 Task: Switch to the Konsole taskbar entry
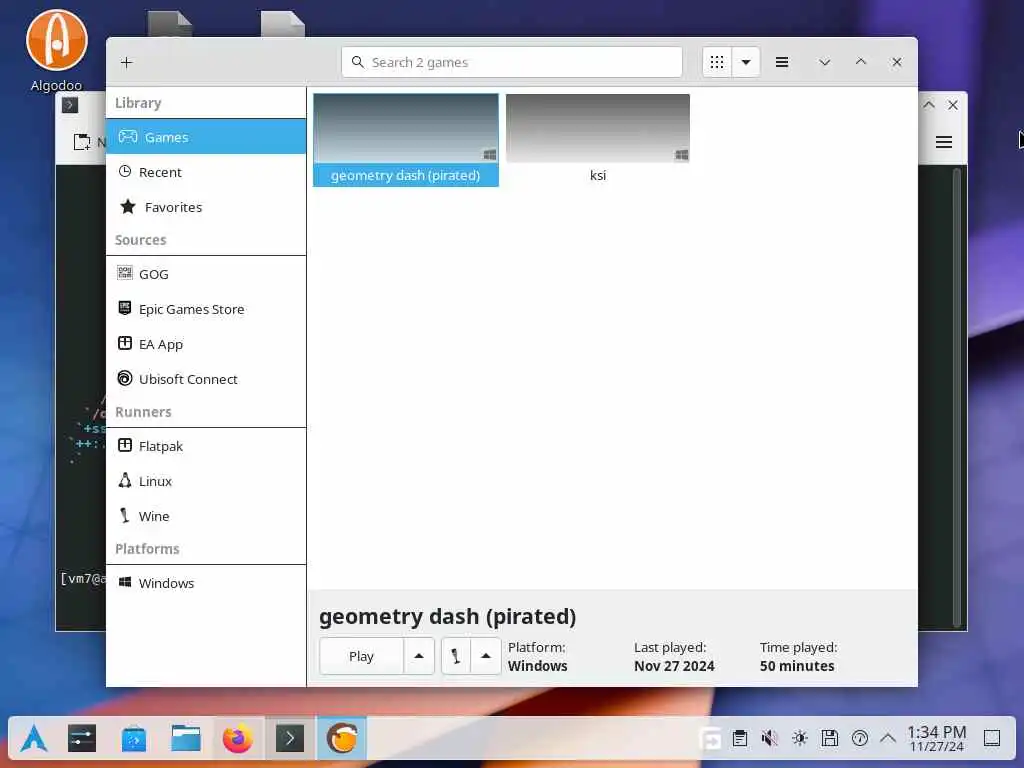(x=290, y=739)
